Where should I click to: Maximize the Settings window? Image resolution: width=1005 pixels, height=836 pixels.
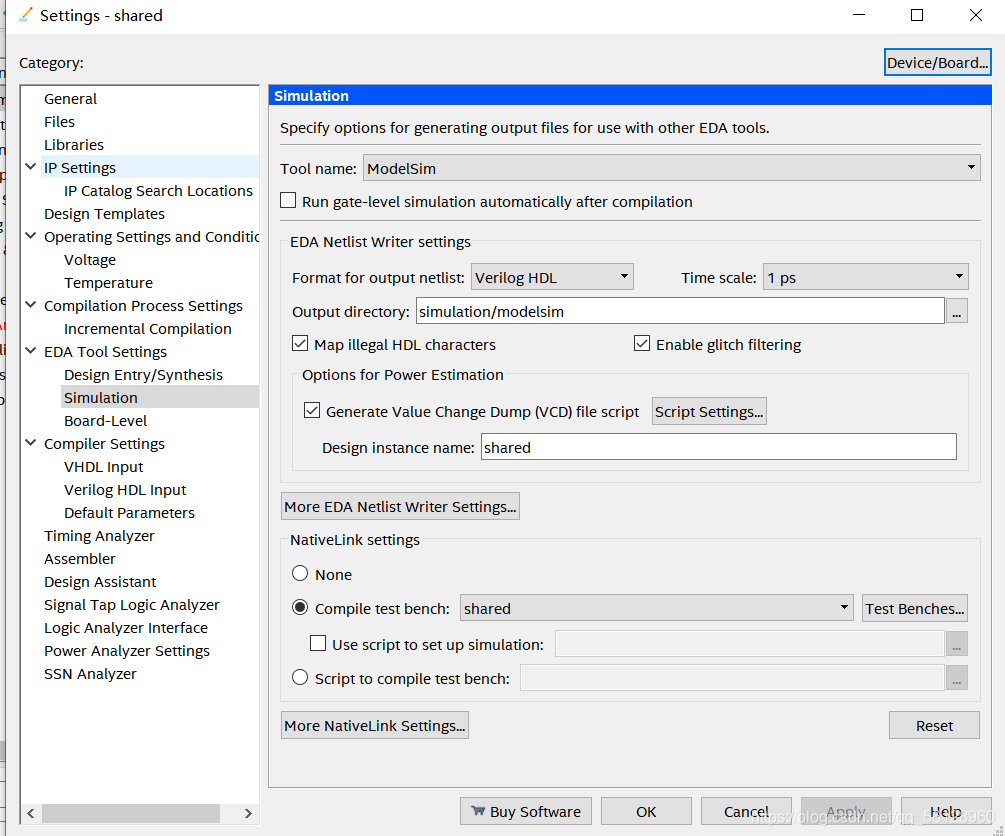(917, 15)
